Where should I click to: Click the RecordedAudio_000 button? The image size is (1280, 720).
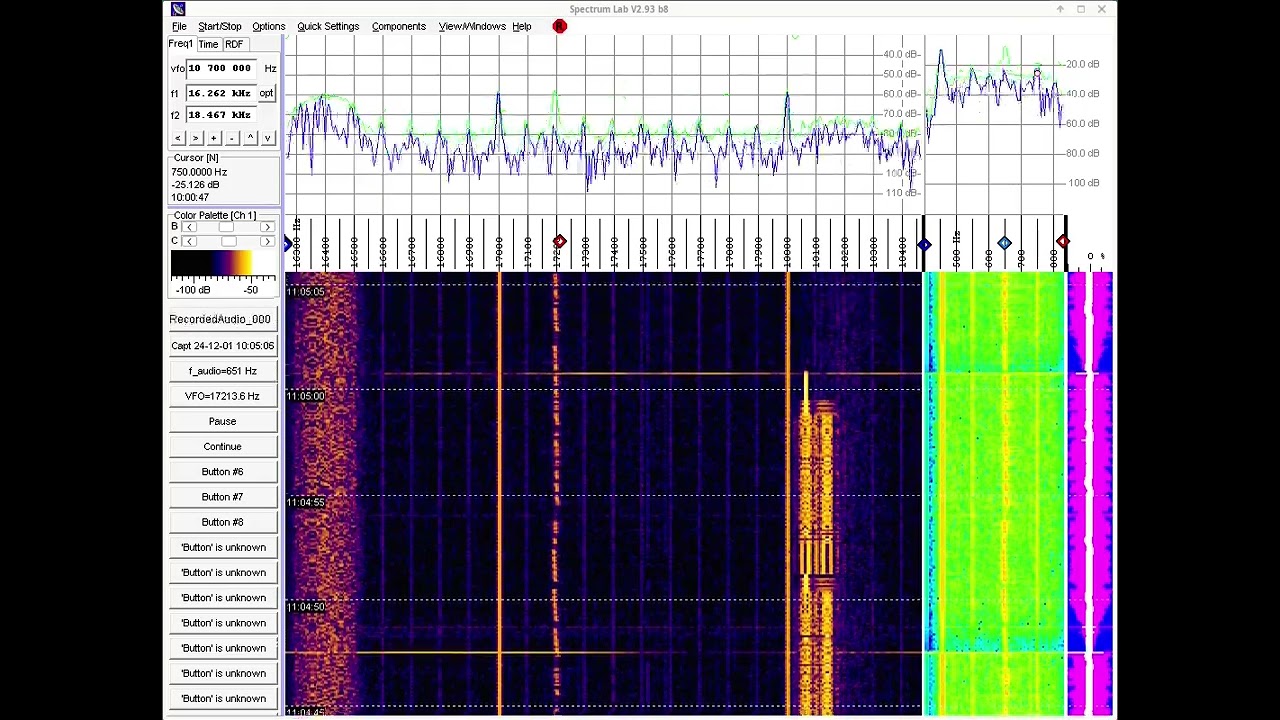pos(222,319)
